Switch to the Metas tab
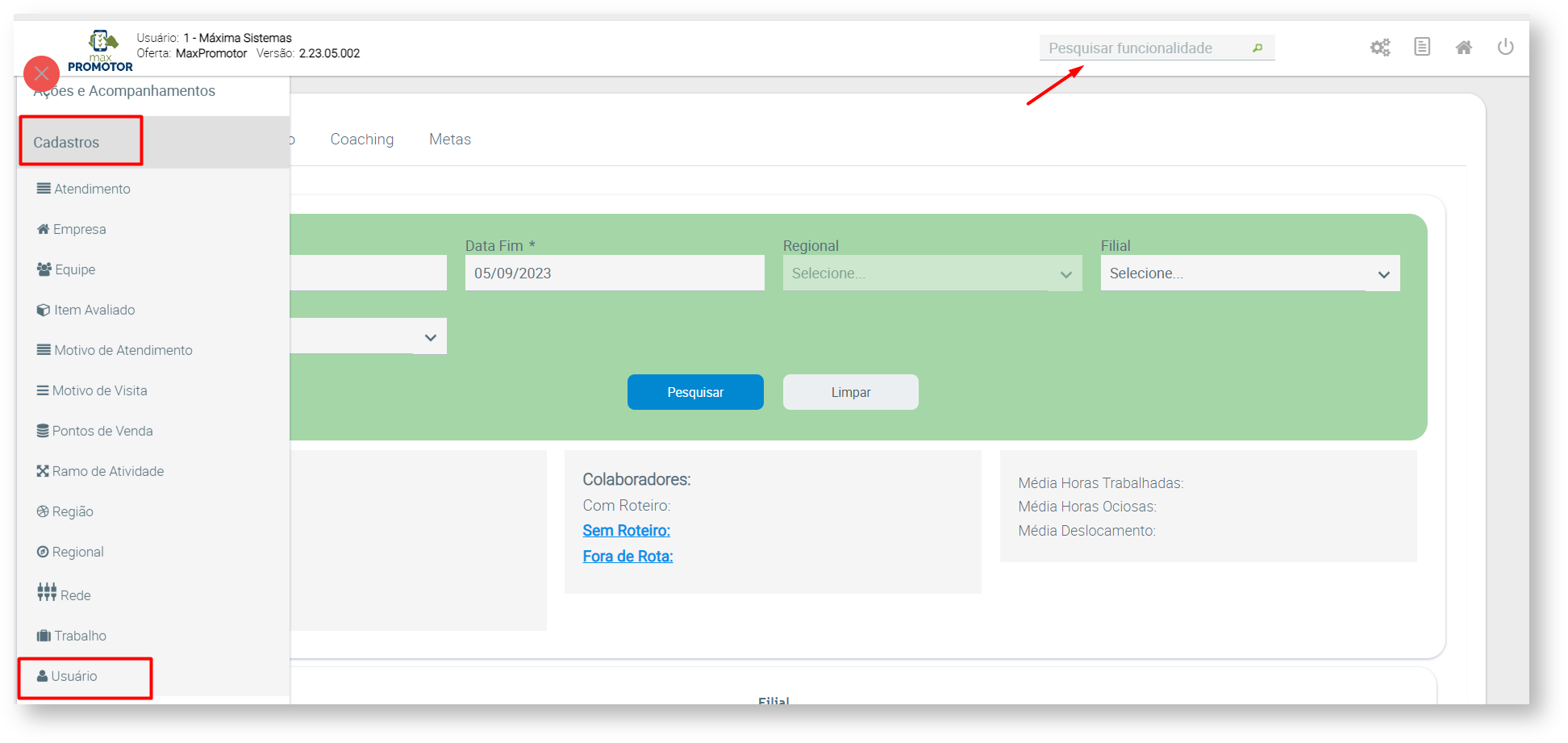 coord(450,140)
